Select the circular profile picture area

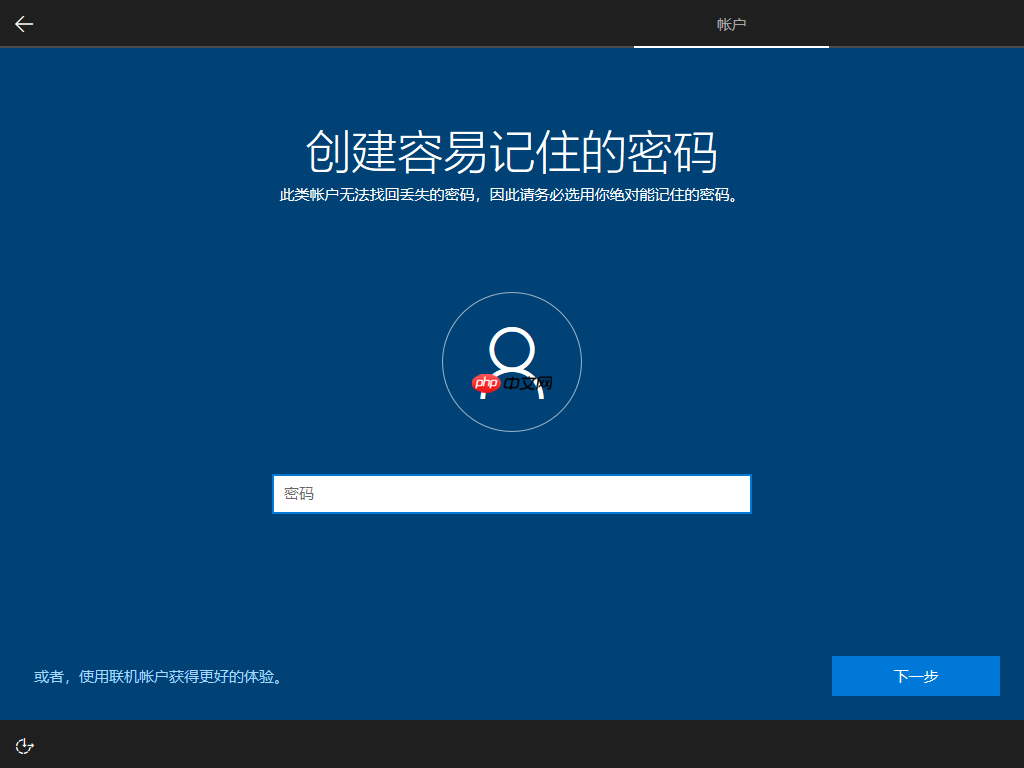coord(512,362)
